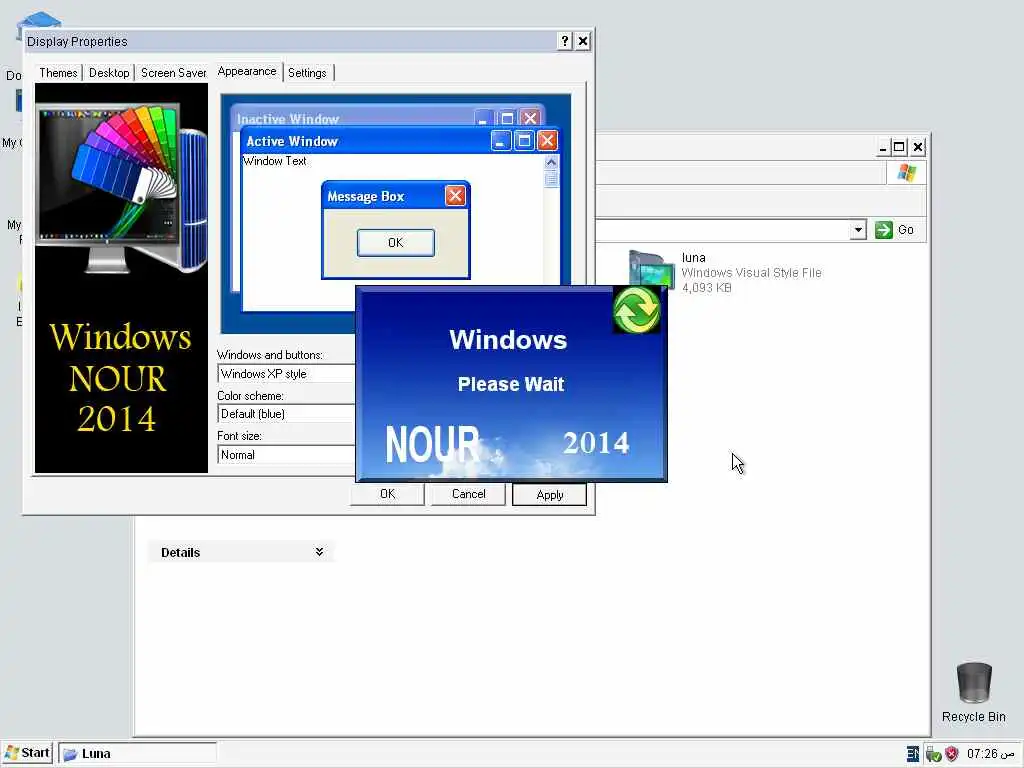1024x768 pixels.
Task: Click the luna file name text
Action: pos(694,258)
